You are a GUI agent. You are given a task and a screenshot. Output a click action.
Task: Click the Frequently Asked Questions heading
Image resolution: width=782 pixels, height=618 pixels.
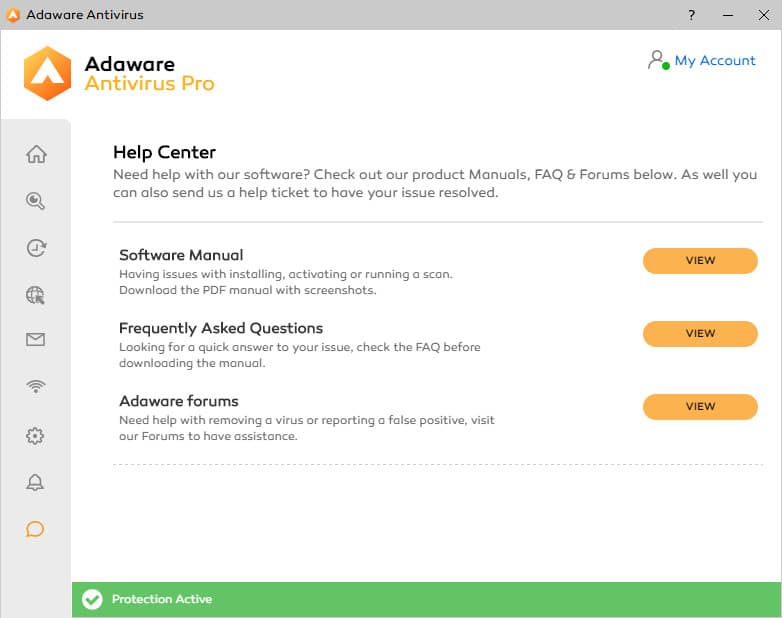click(221, 328)
